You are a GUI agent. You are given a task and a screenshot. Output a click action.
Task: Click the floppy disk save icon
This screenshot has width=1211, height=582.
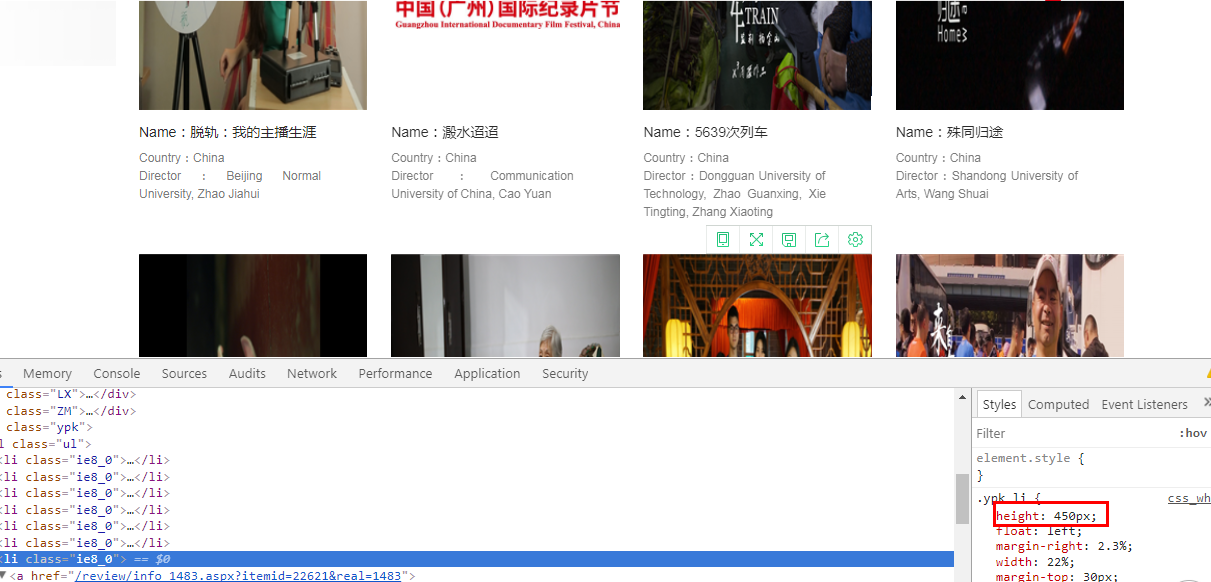click(x=789, y=240)
